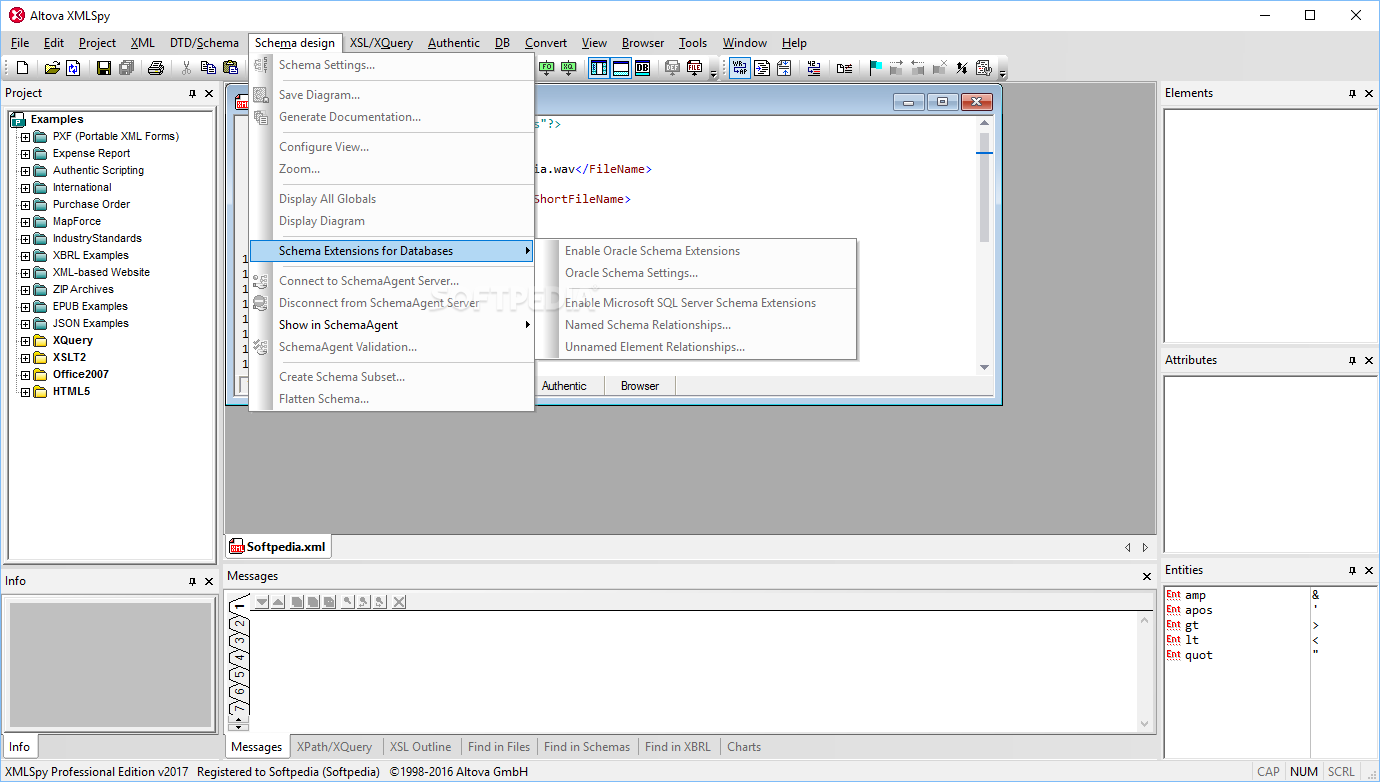This screenshot has height=782, width=1380.
Task: Click the green FO transformation icon
Action: tap(546, 67)
